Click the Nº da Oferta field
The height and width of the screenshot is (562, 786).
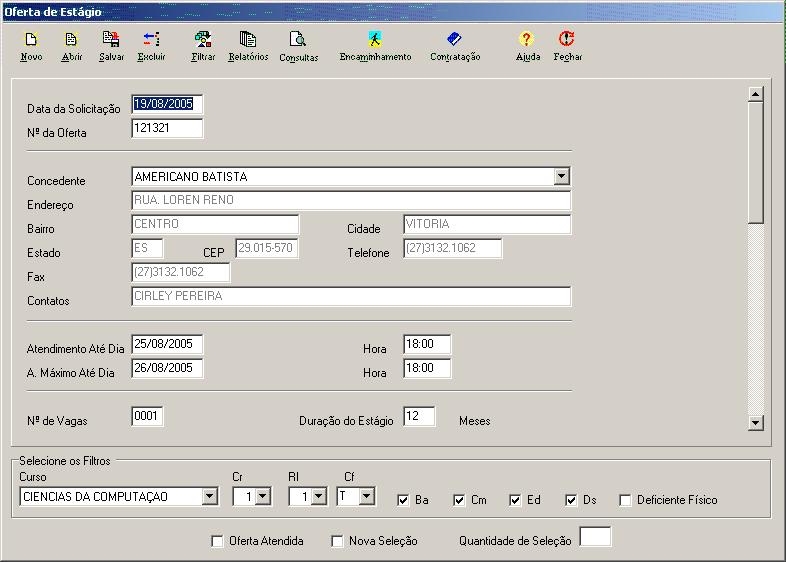167,128
